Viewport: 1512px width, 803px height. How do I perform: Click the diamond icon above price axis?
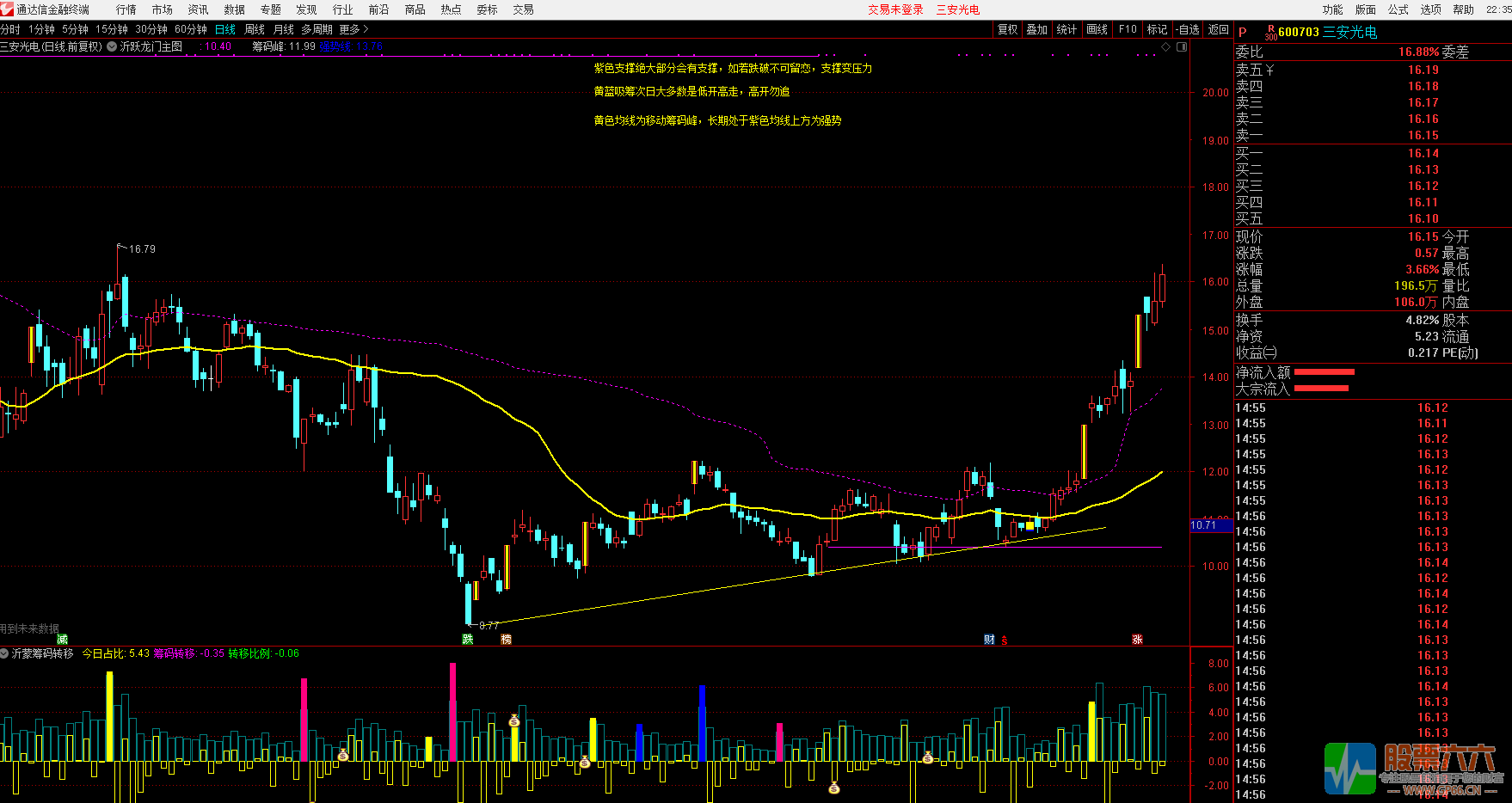[1166, 47]
